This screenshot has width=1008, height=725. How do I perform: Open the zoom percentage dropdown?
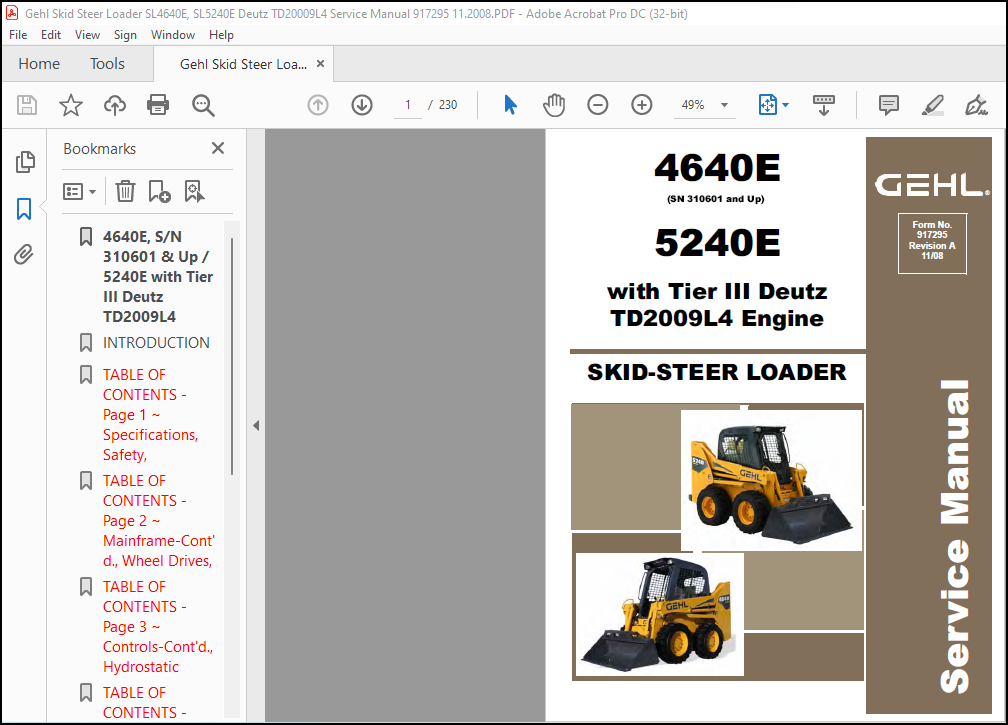[x=724, y=105]
